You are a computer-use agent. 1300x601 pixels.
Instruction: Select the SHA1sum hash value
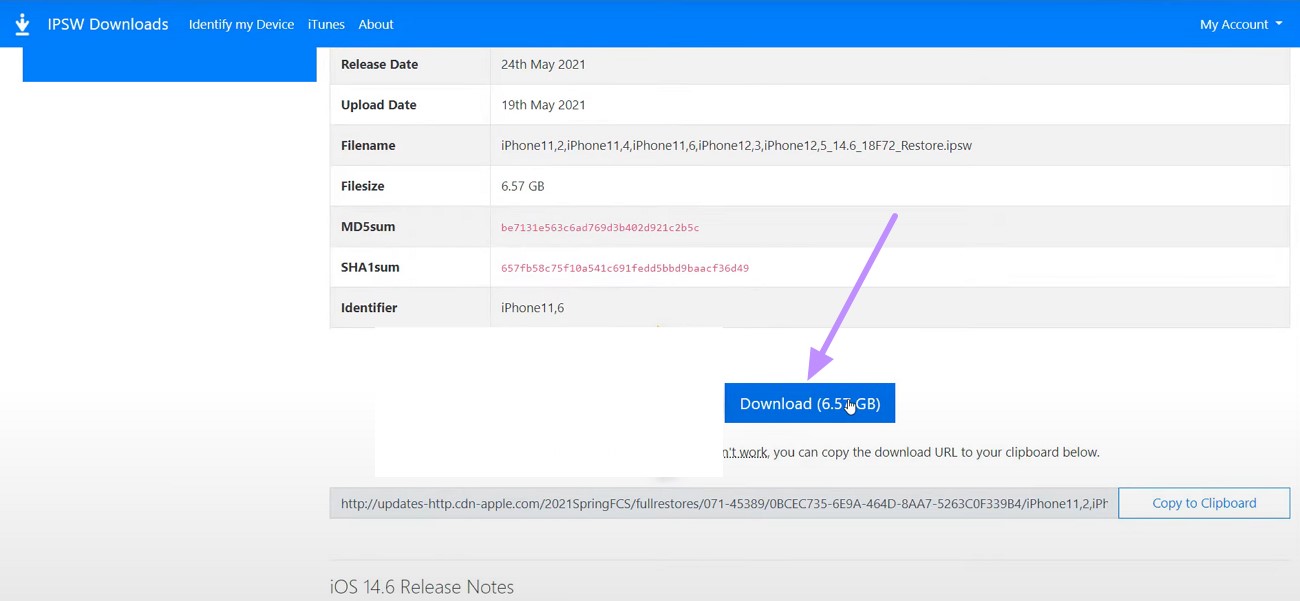pos(625,268)
